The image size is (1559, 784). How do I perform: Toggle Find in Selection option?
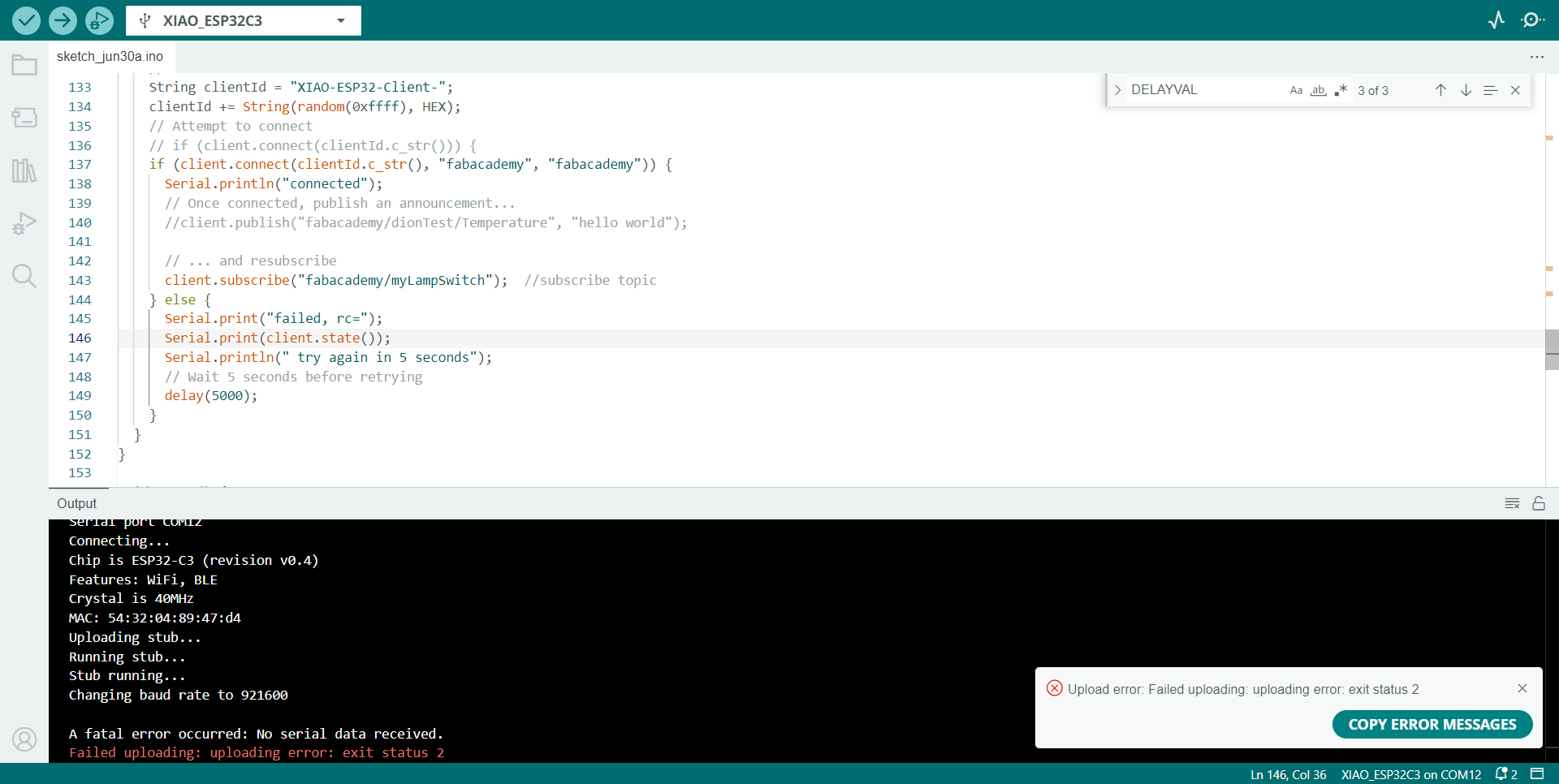1490,90
